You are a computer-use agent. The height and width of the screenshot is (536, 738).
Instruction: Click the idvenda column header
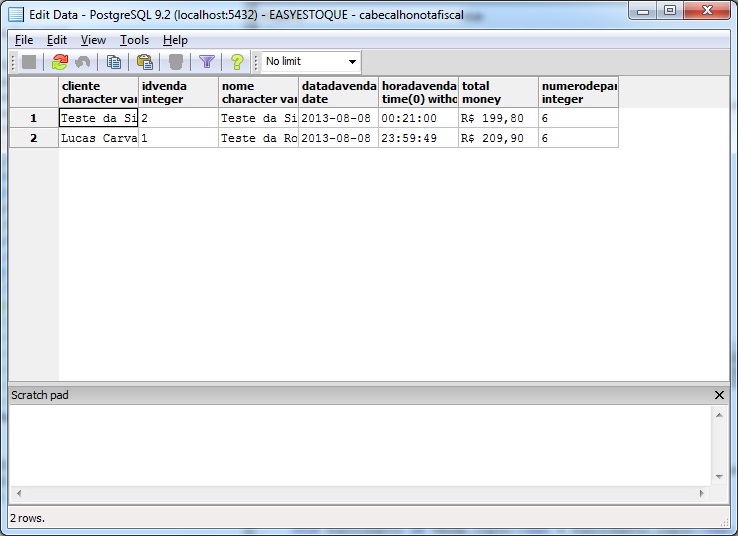[x=178, y=93]
